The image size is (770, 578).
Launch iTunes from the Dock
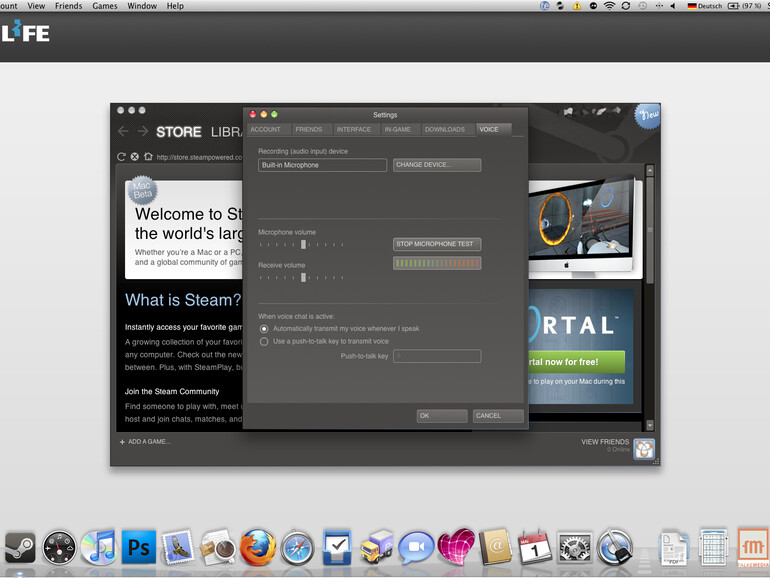tap(99, 547)
